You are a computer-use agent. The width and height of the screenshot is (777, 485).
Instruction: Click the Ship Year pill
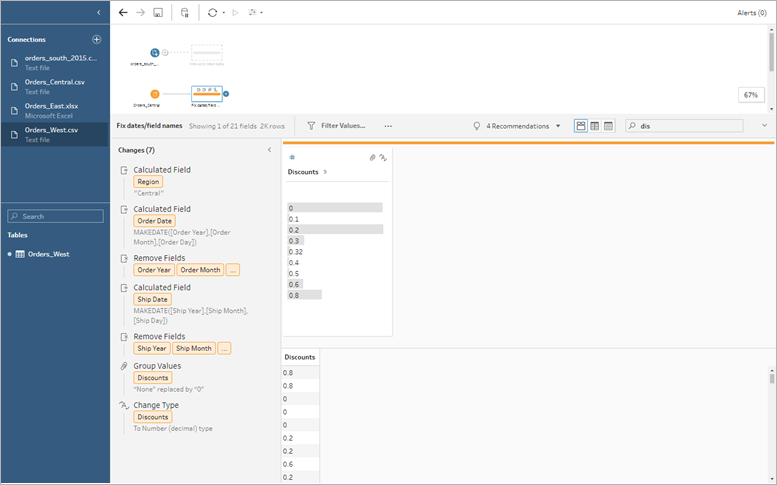[152, 348]
